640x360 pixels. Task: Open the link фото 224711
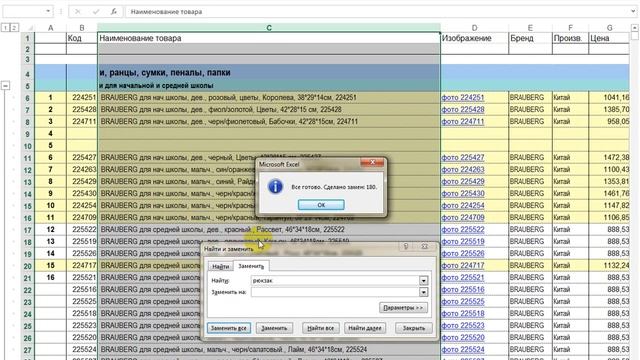coord(463,121)
